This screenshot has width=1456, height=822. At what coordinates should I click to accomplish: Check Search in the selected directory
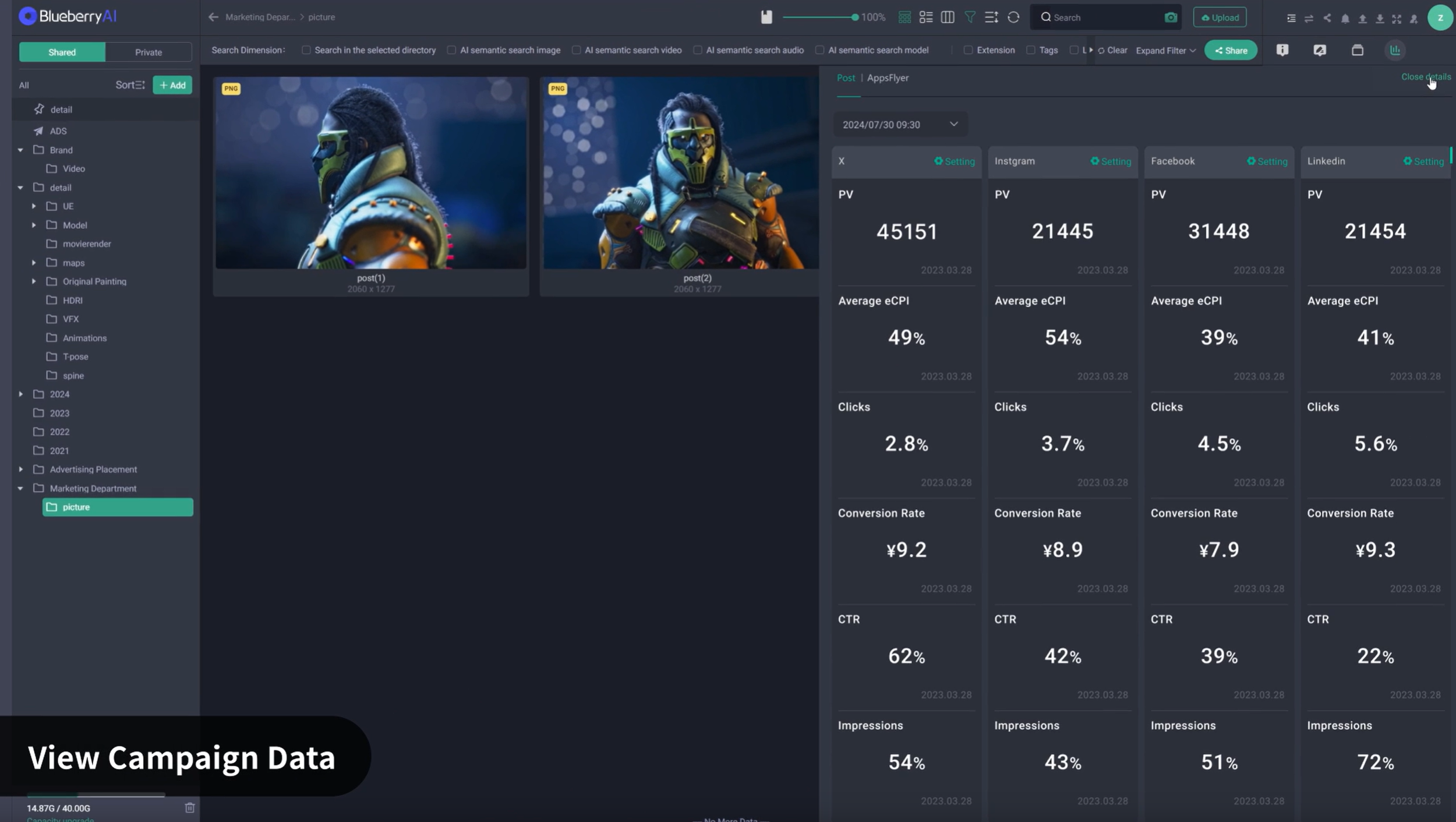(306, 50)
